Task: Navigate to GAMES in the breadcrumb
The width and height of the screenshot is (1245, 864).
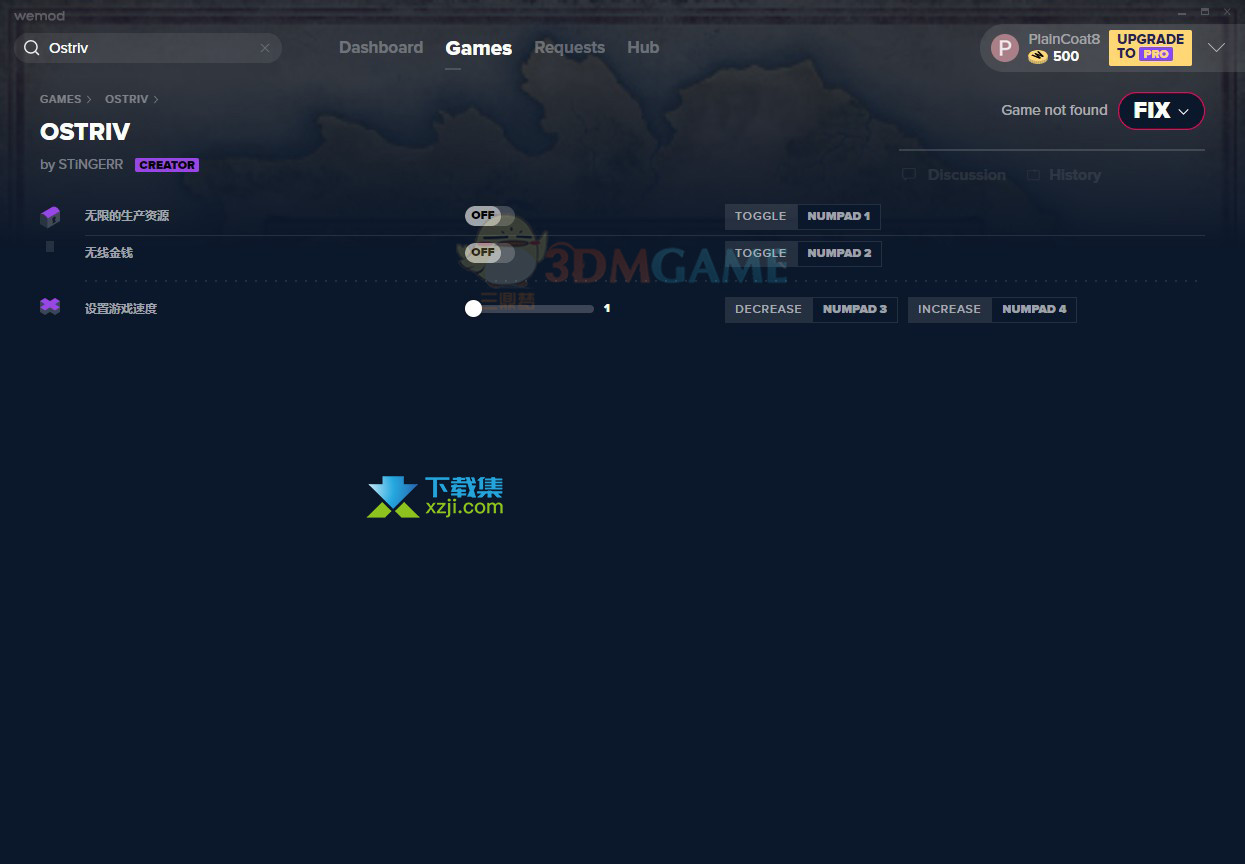Action: click(x=60, y=99)
